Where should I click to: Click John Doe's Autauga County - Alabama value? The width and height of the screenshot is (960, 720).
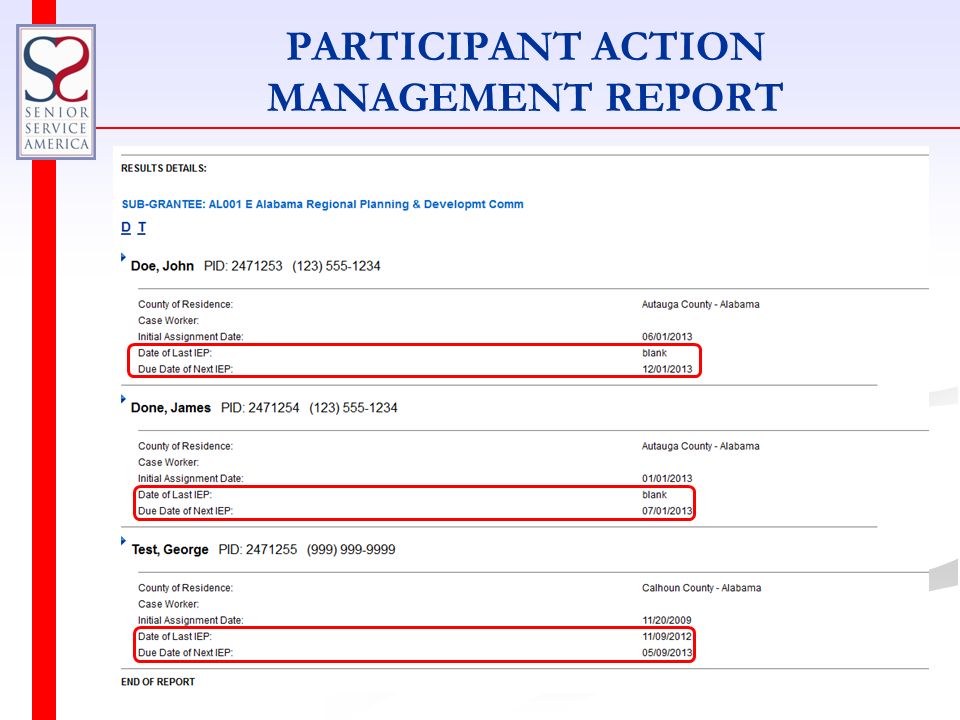tap(700, 304)
